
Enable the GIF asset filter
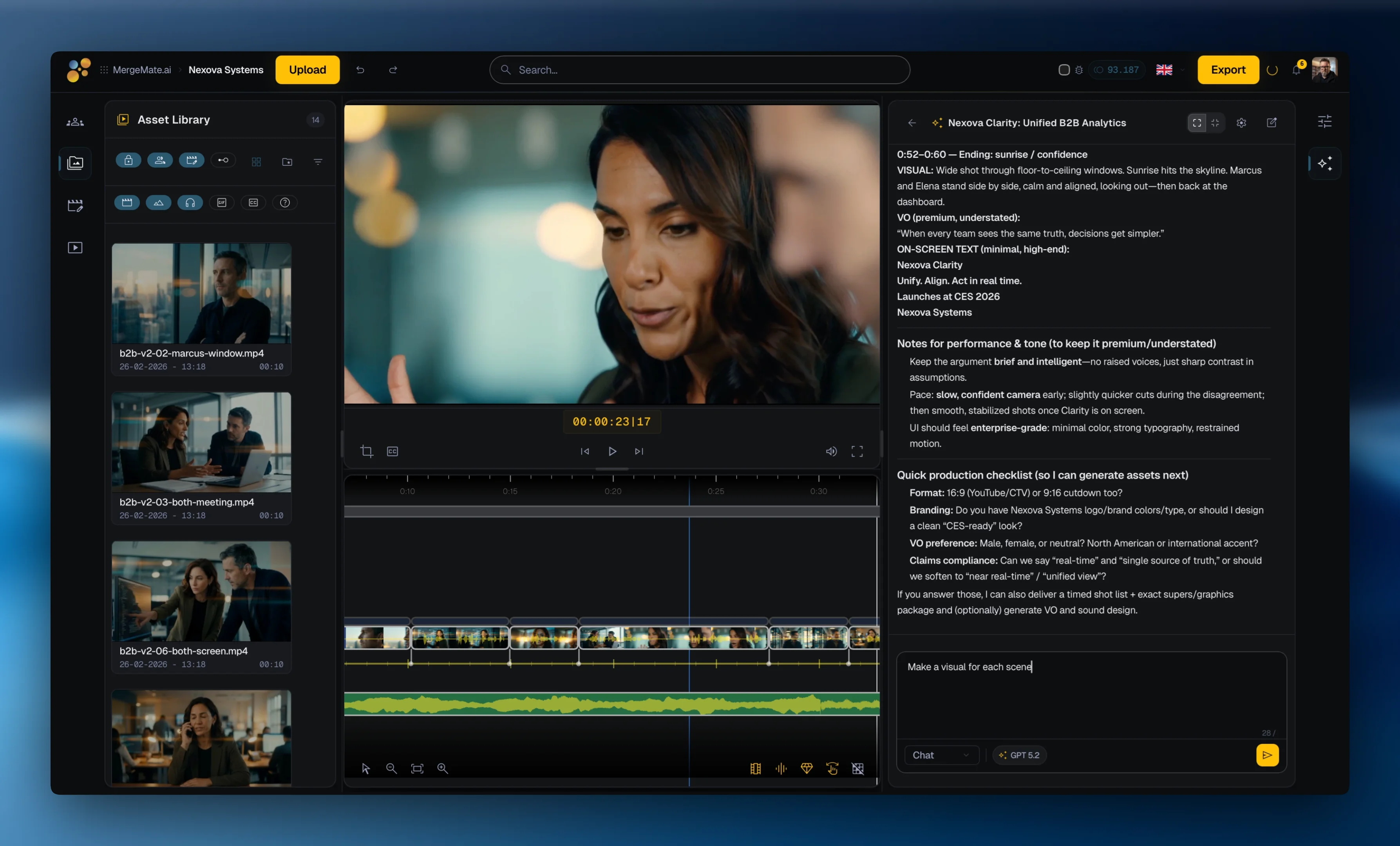pyautogui.click(x=222, y=202)
